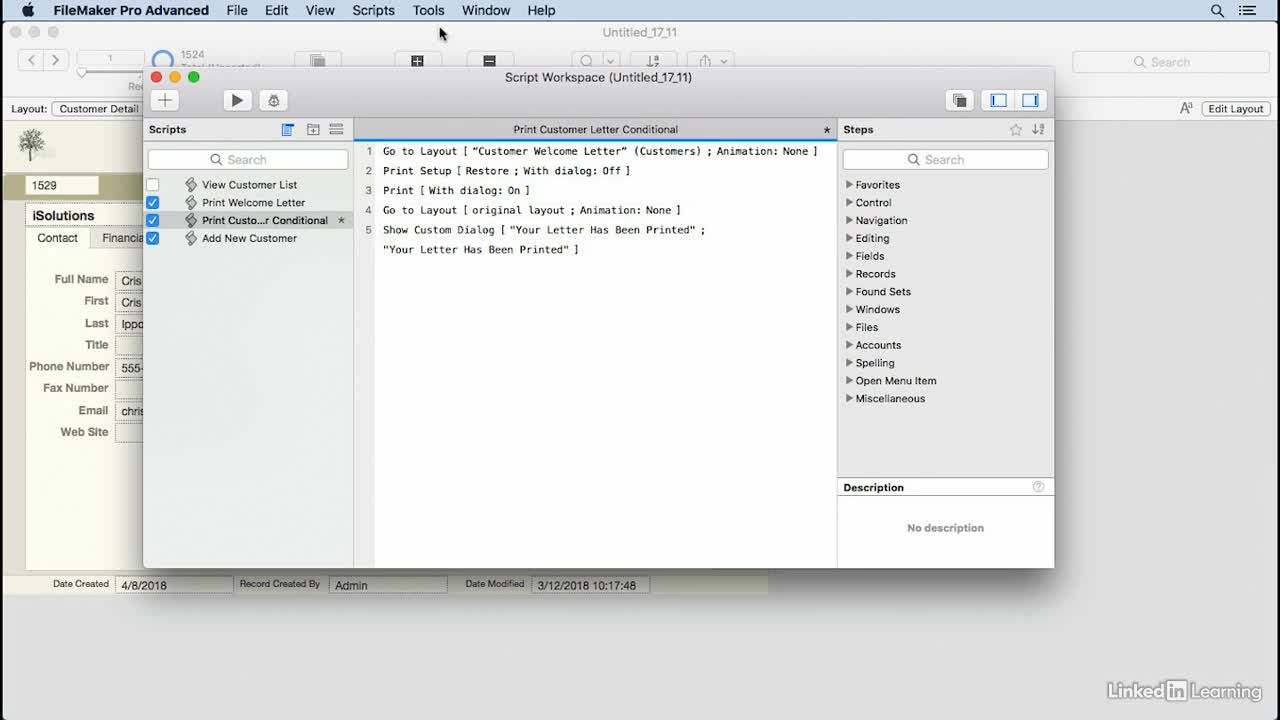Open the Tools menu
This screenshot has width=1280, height=720.
click(428, 10)
